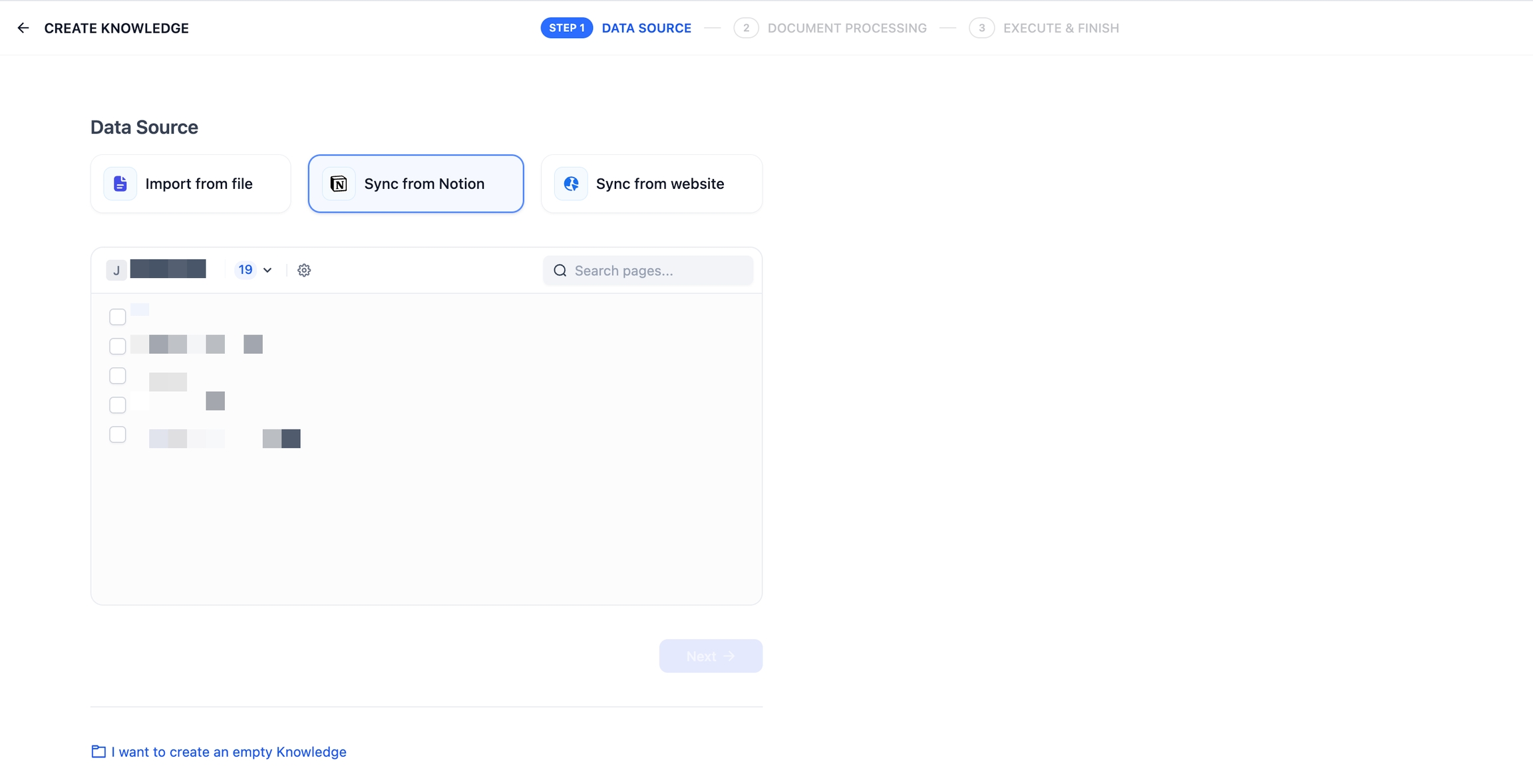Check the fifth page checkbox

(118, 434)
